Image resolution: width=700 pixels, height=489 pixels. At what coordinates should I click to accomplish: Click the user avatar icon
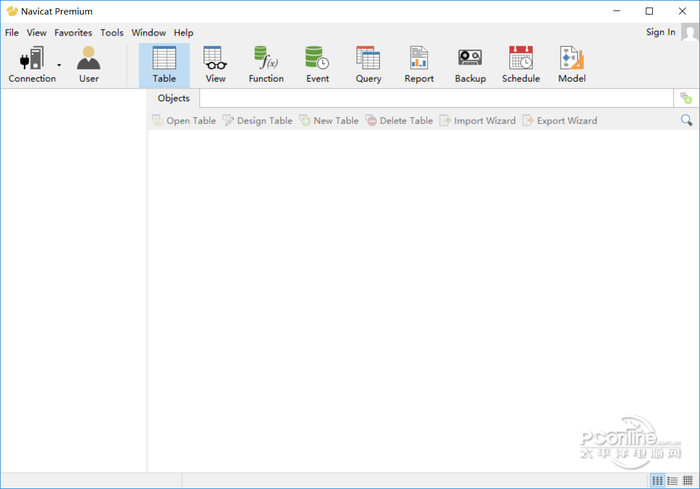(x=689, y=32)
